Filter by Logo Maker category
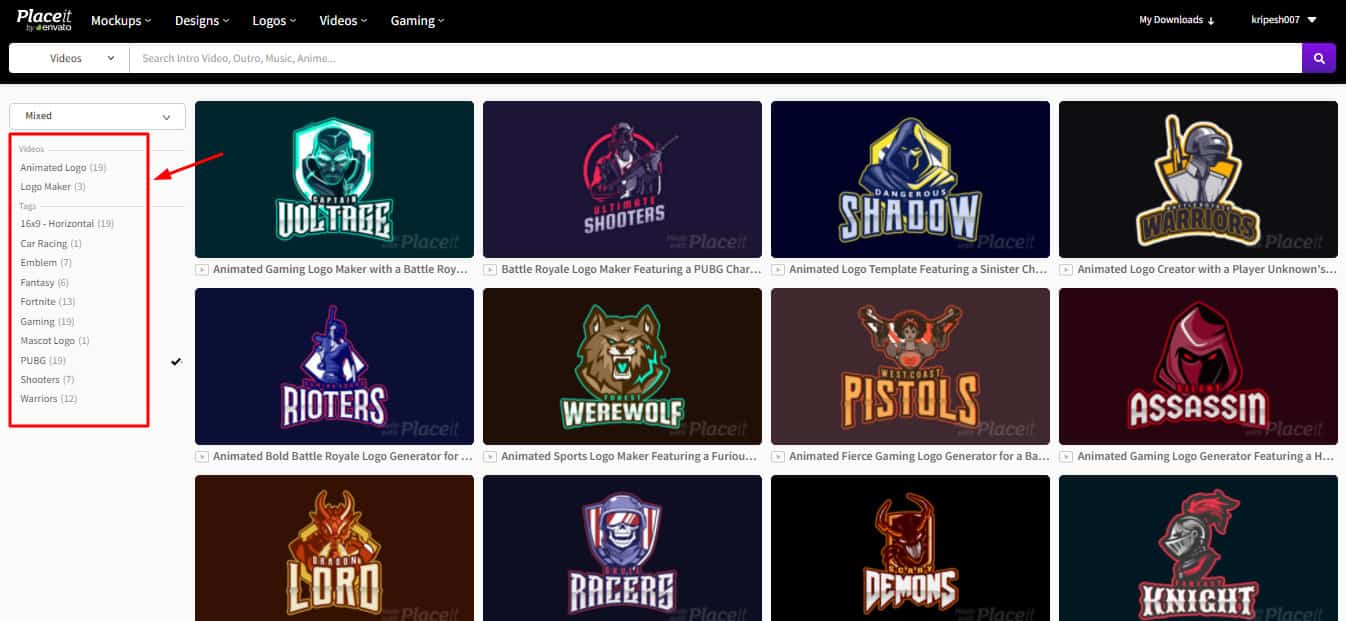Viewport: 1346px width, 621px height. [53, 187]
